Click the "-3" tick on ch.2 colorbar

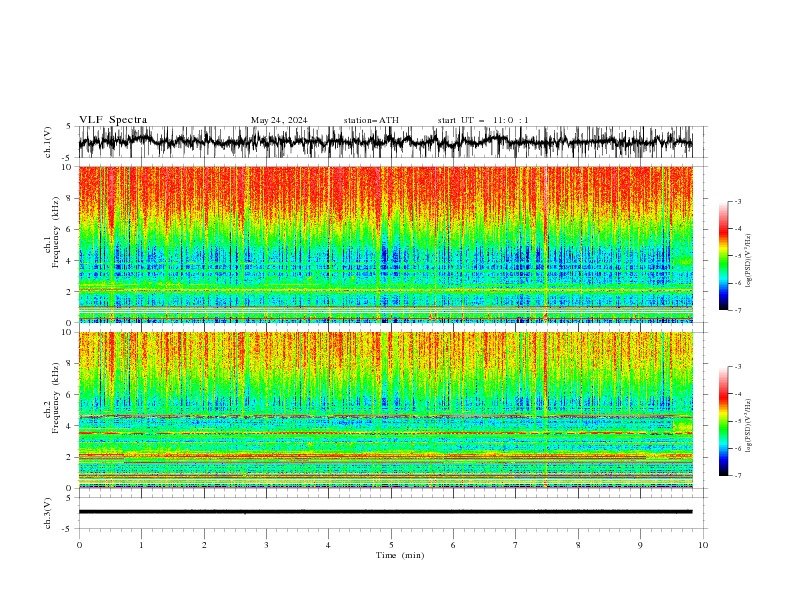pos(738,367)
